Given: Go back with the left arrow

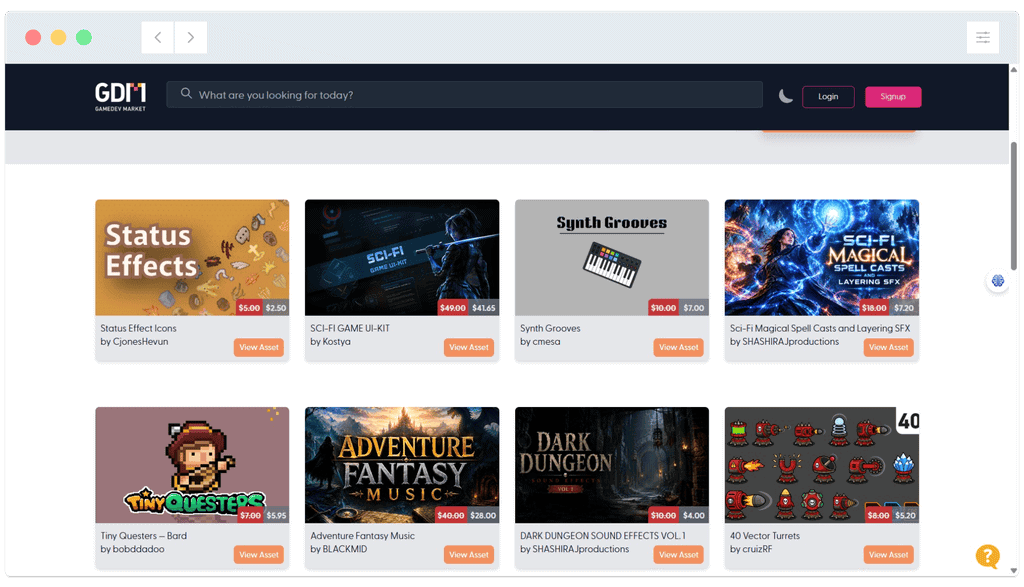Looking at the screenshot, I should [157, 37].
